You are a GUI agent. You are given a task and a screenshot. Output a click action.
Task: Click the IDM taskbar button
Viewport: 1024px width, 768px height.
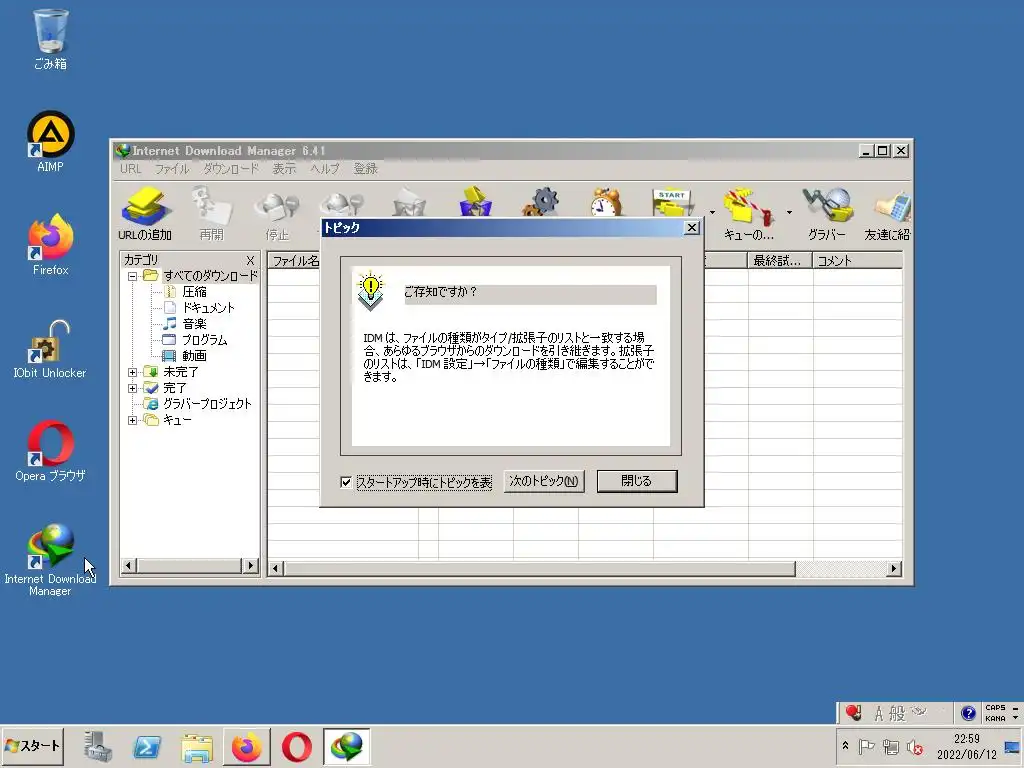pos(346,746)
